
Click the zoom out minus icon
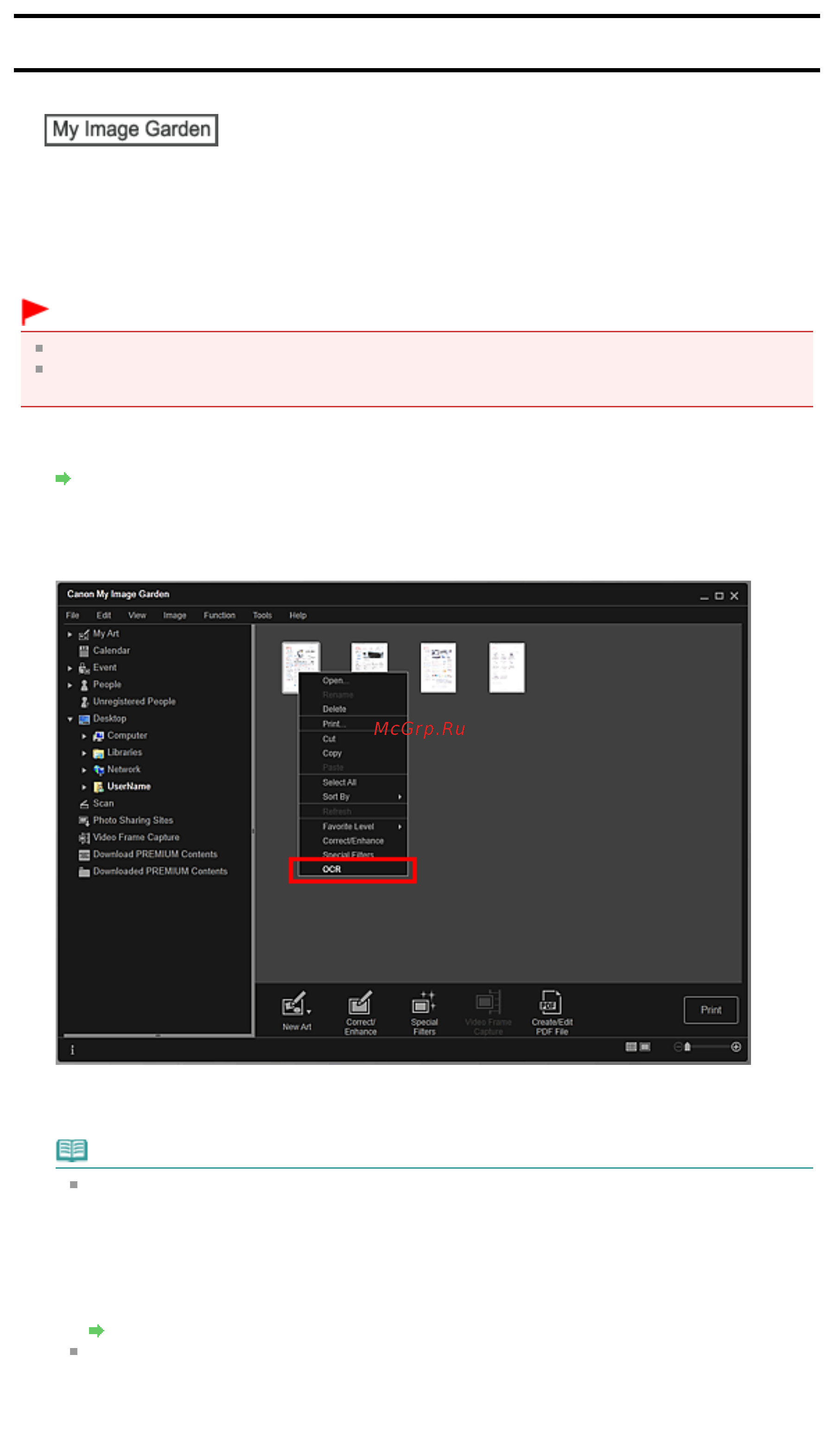(x=678, y=1047)
